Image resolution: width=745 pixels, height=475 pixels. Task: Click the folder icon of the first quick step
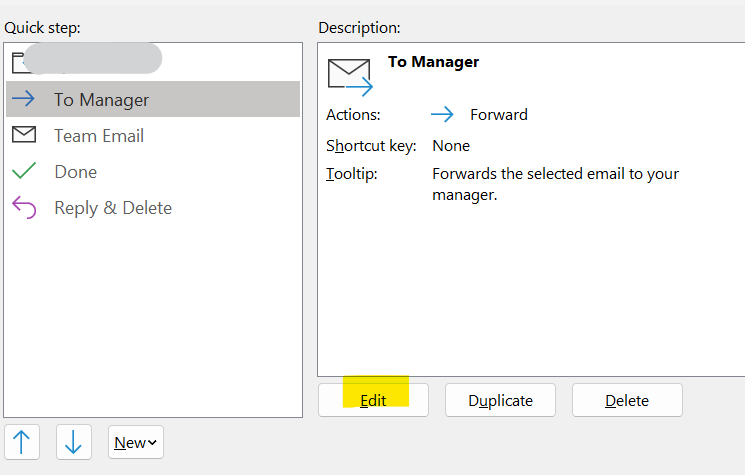[x=16, y=63]
